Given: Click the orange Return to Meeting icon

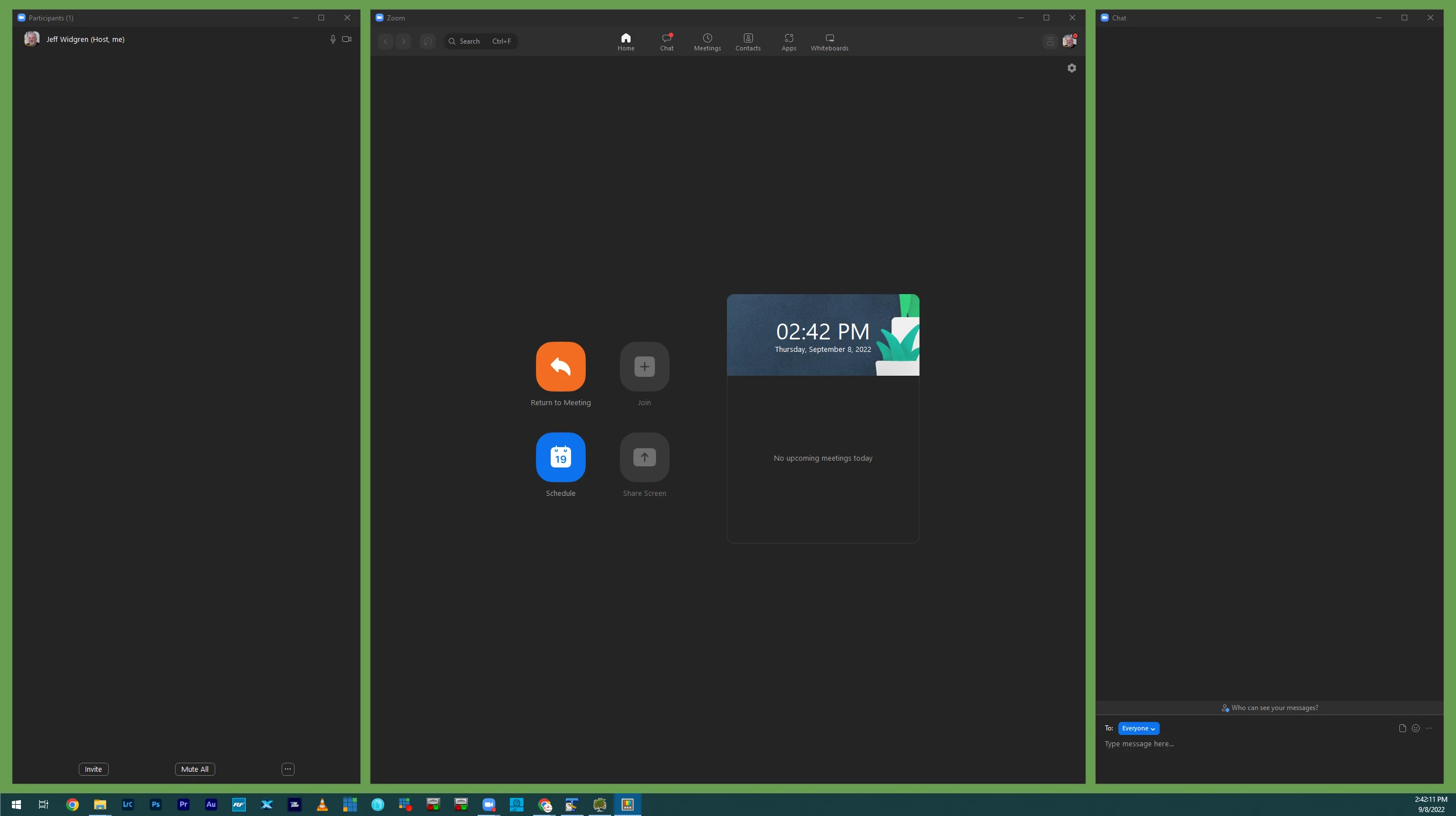Looking at the screenshot, I should pos(560,366).
